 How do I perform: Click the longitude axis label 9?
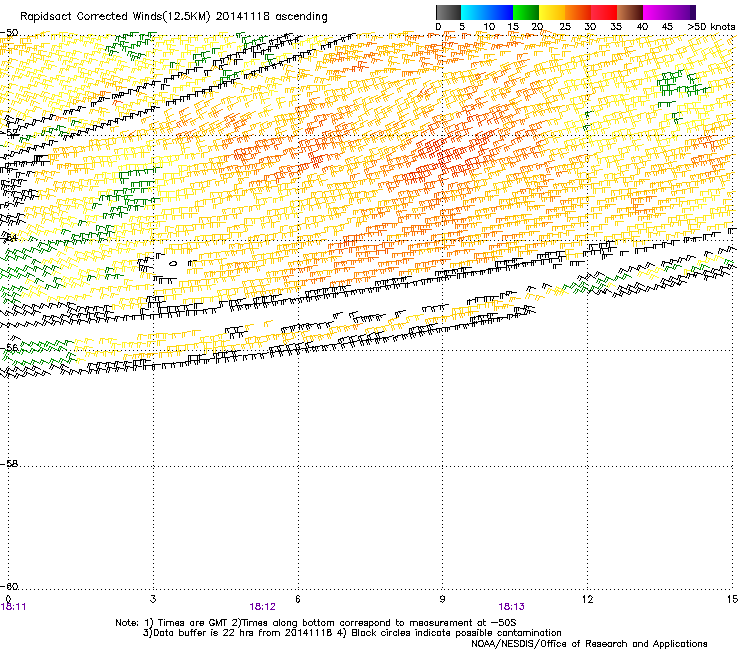tap(442, 599)
